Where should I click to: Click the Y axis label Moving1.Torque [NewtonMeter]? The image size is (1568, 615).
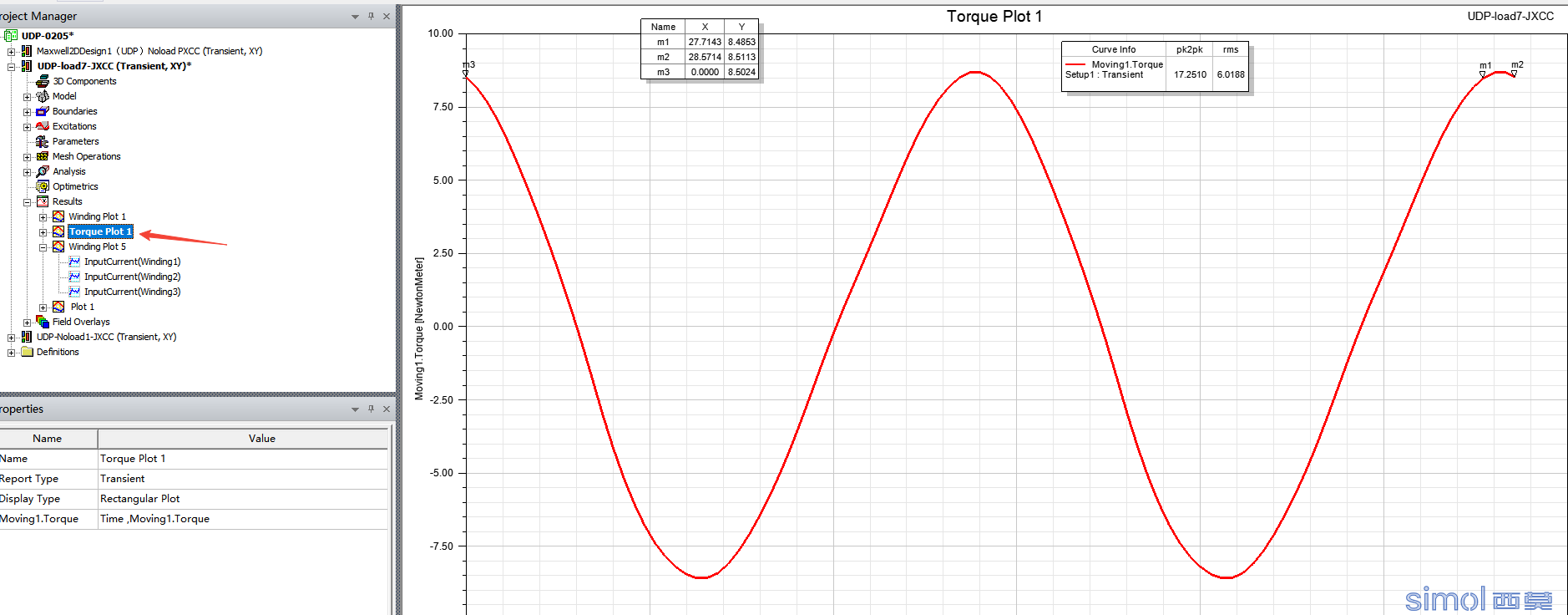[x=419, y=328]
